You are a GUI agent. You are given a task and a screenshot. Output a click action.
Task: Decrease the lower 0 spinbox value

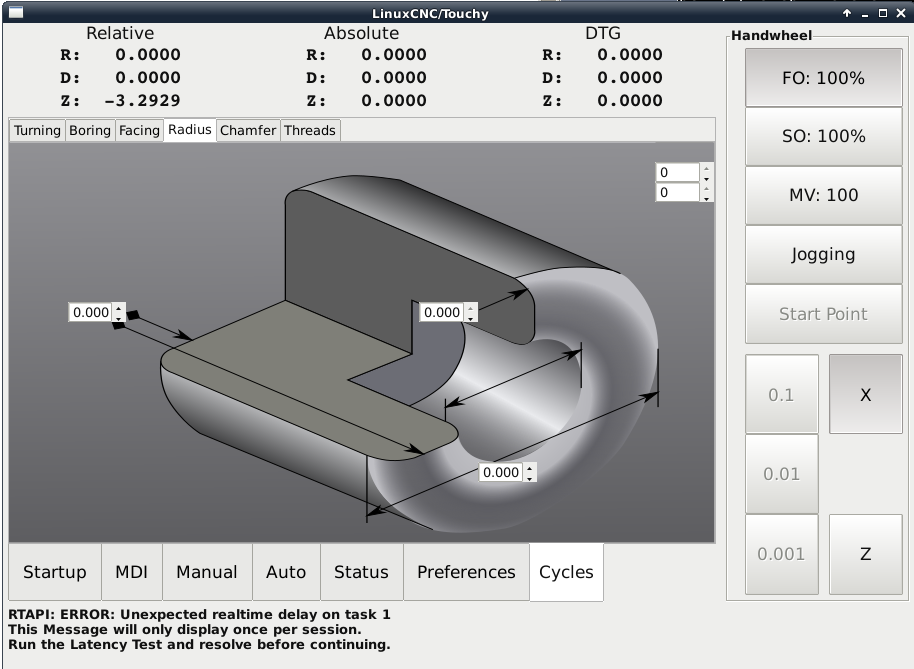click(706, 198)
